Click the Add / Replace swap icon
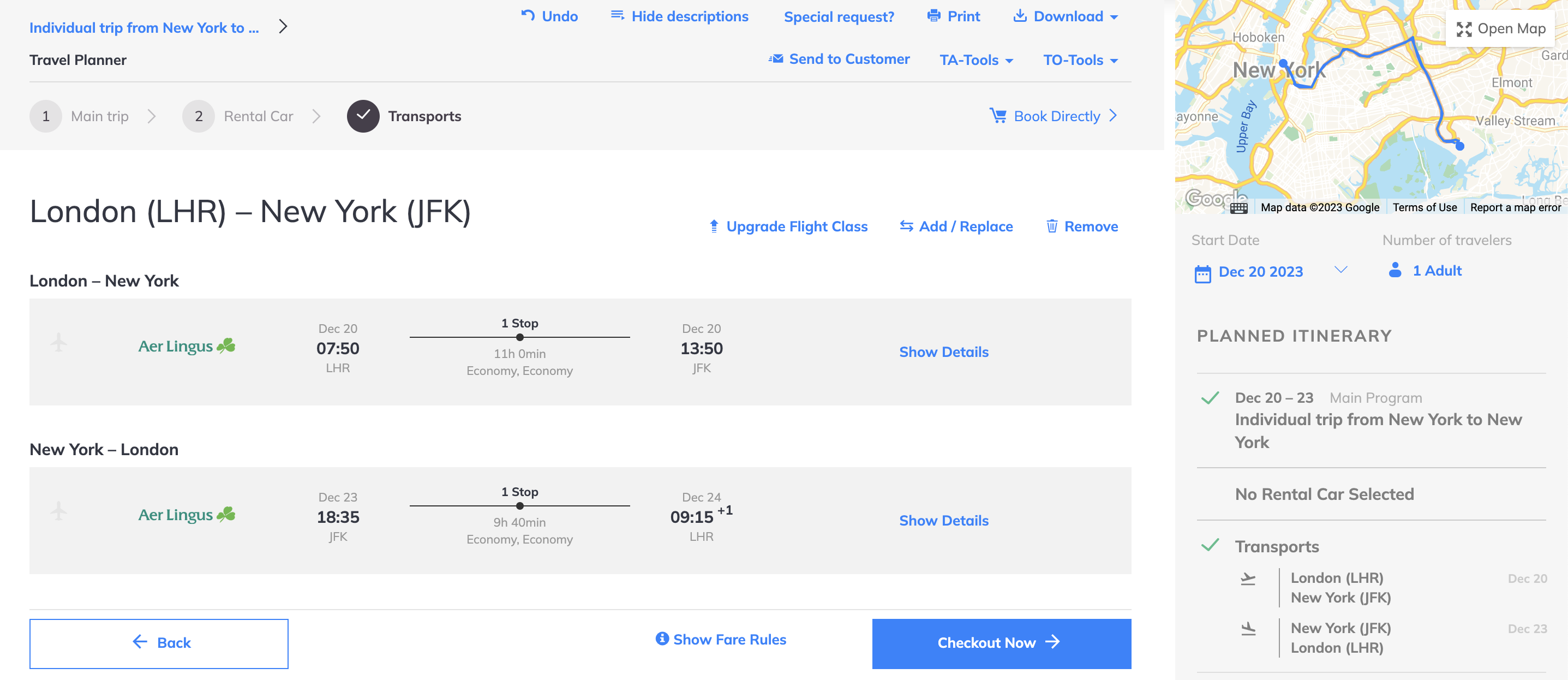Viewport: 1568px width, 680px height. [906, 226]
